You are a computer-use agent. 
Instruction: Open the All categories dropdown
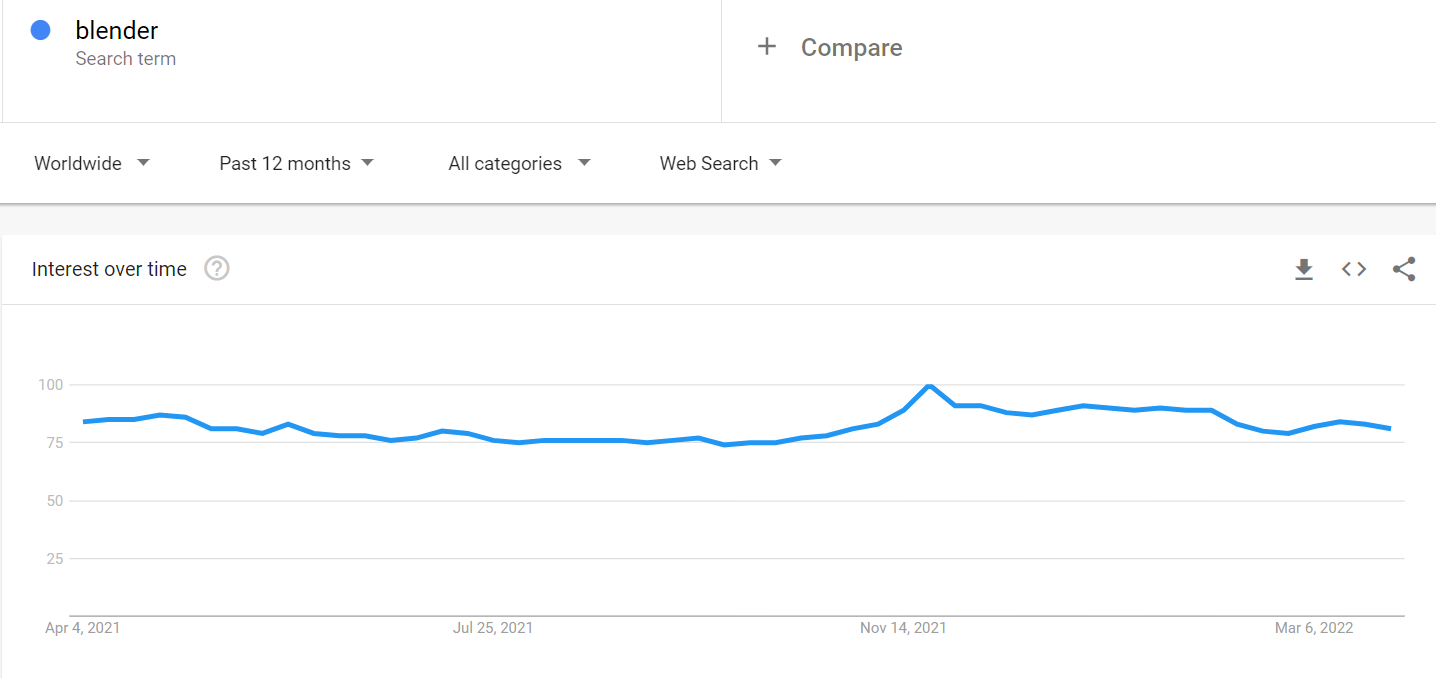519,163
